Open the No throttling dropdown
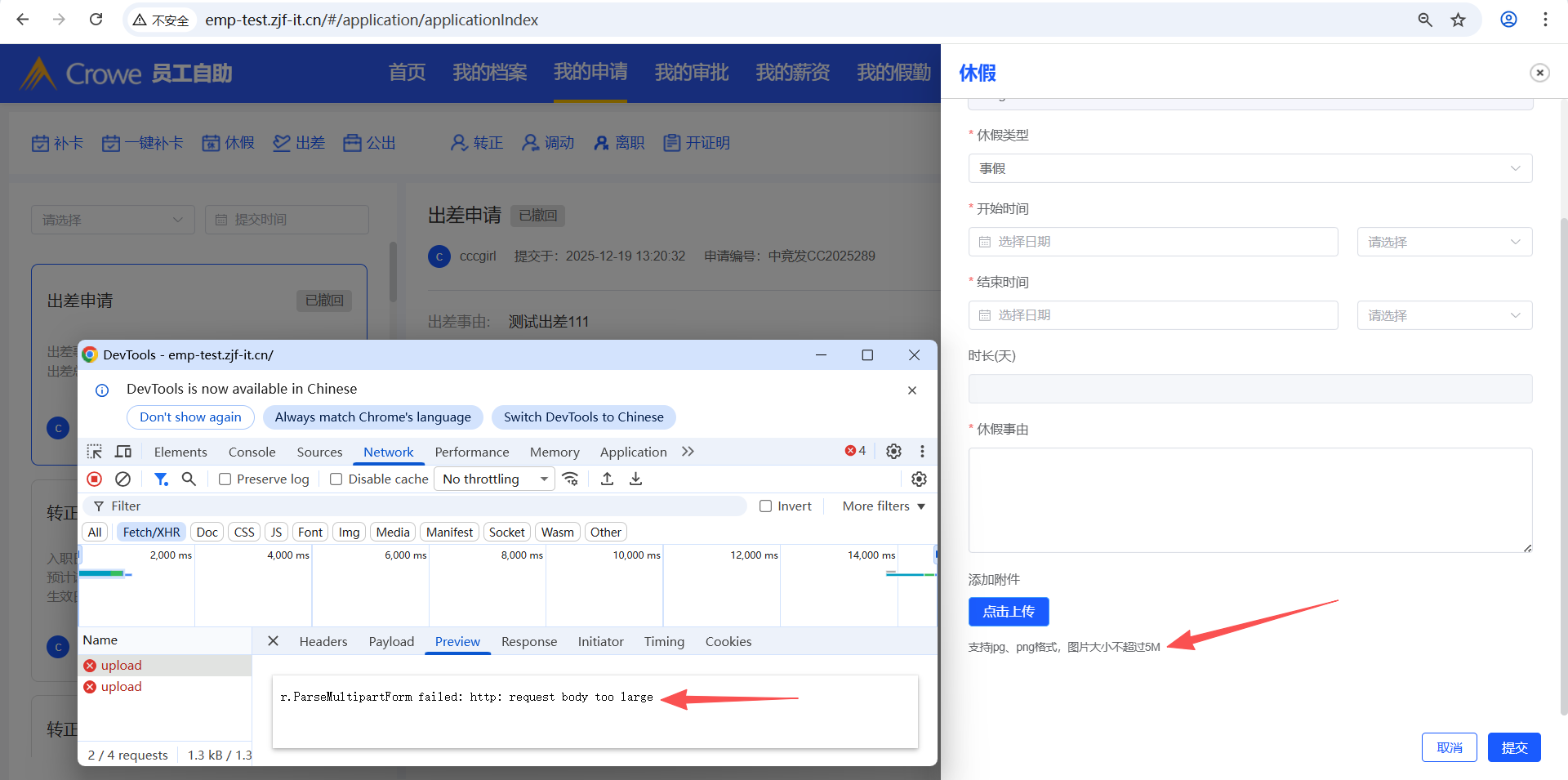The width and height of the screenshot is (1568, 780). coord(494,479)
